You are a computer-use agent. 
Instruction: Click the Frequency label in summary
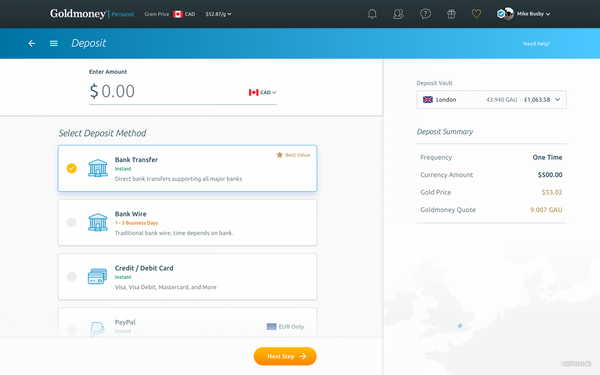(436, 157)
